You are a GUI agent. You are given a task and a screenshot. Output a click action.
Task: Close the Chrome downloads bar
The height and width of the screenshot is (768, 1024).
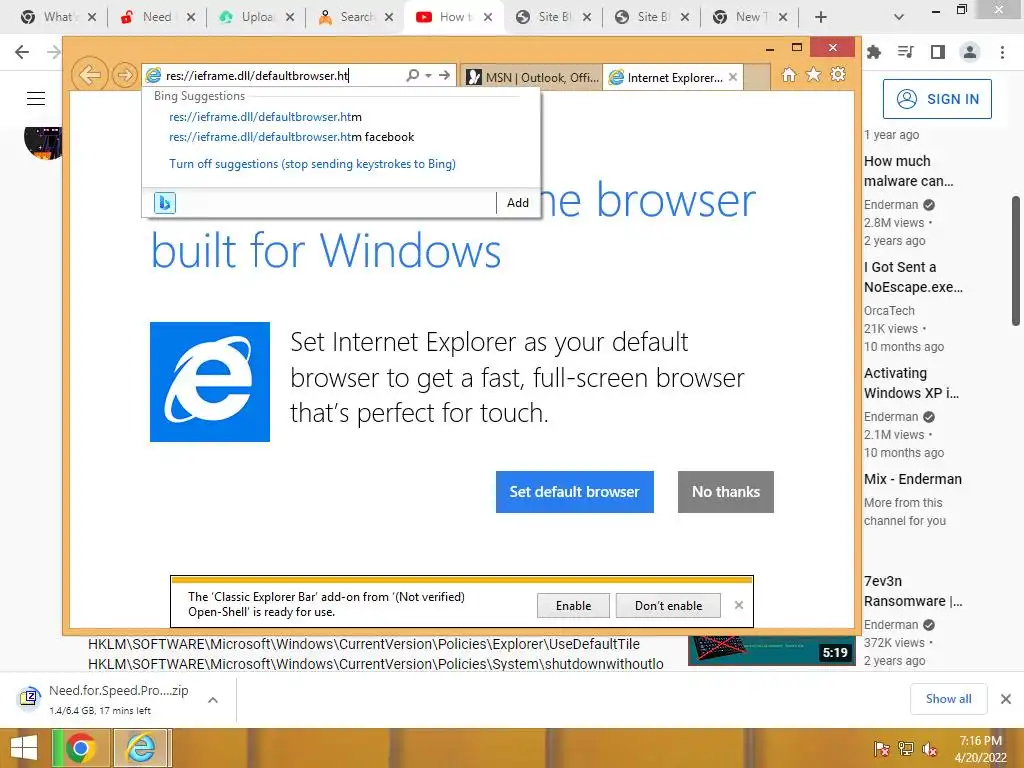1006,699
